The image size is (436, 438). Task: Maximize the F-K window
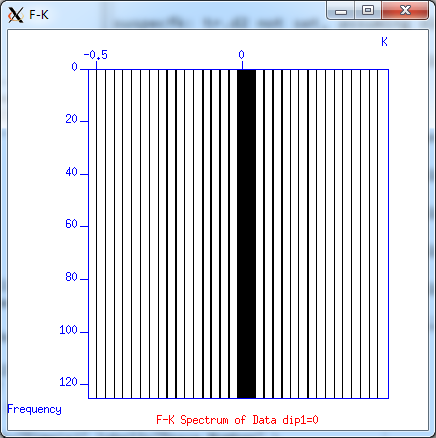point(368,10)
